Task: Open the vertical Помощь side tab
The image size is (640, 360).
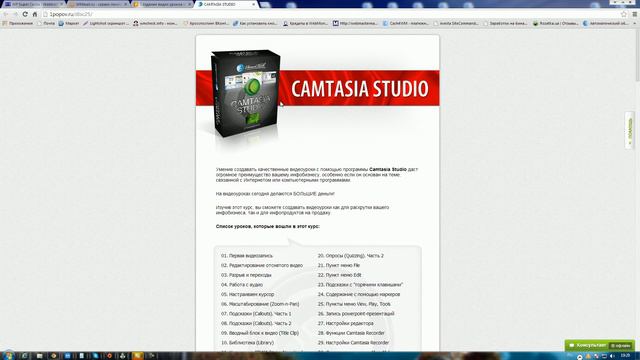Action: (630, 130)
